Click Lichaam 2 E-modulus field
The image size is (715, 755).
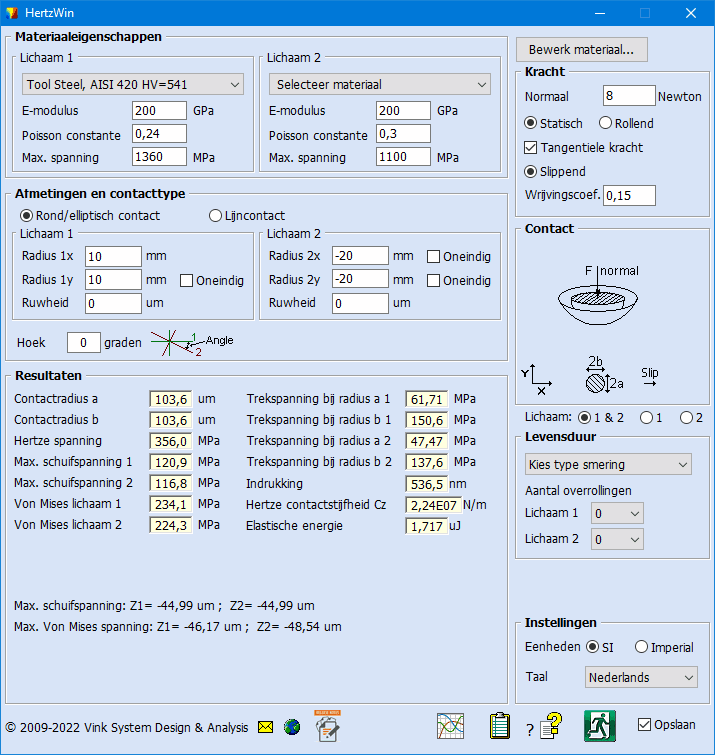pos(403,110)
